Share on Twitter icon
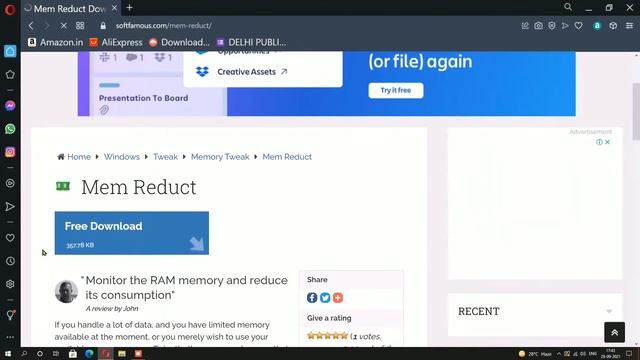The width and height of the screenshot is (640, 360). (325, 298)
